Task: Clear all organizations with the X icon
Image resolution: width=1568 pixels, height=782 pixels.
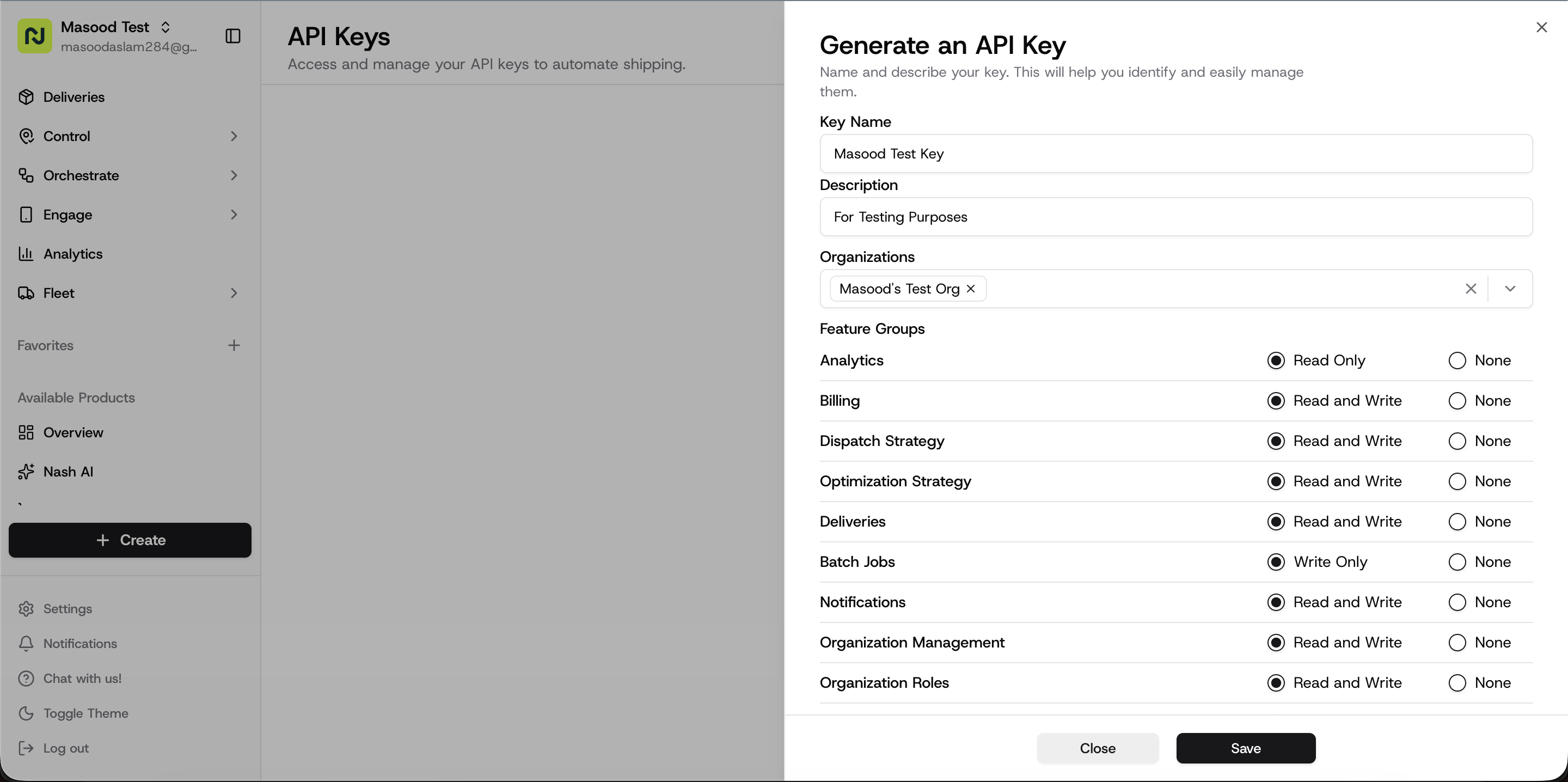Action: tap(1471, 289)
